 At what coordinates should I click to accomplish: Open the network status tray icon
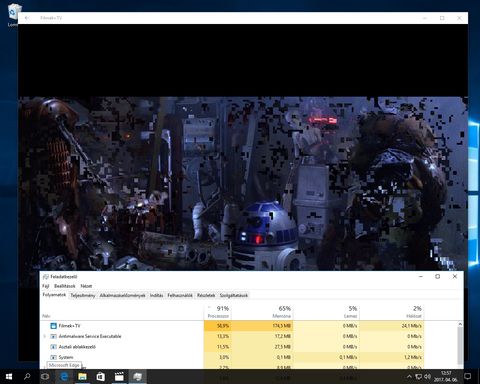click(x=419, y=377)
